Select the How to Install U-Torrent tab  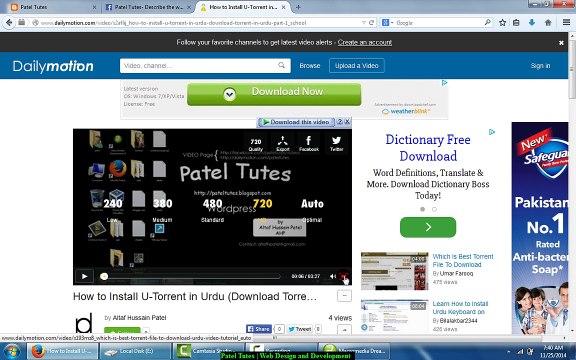pos(243,7)
